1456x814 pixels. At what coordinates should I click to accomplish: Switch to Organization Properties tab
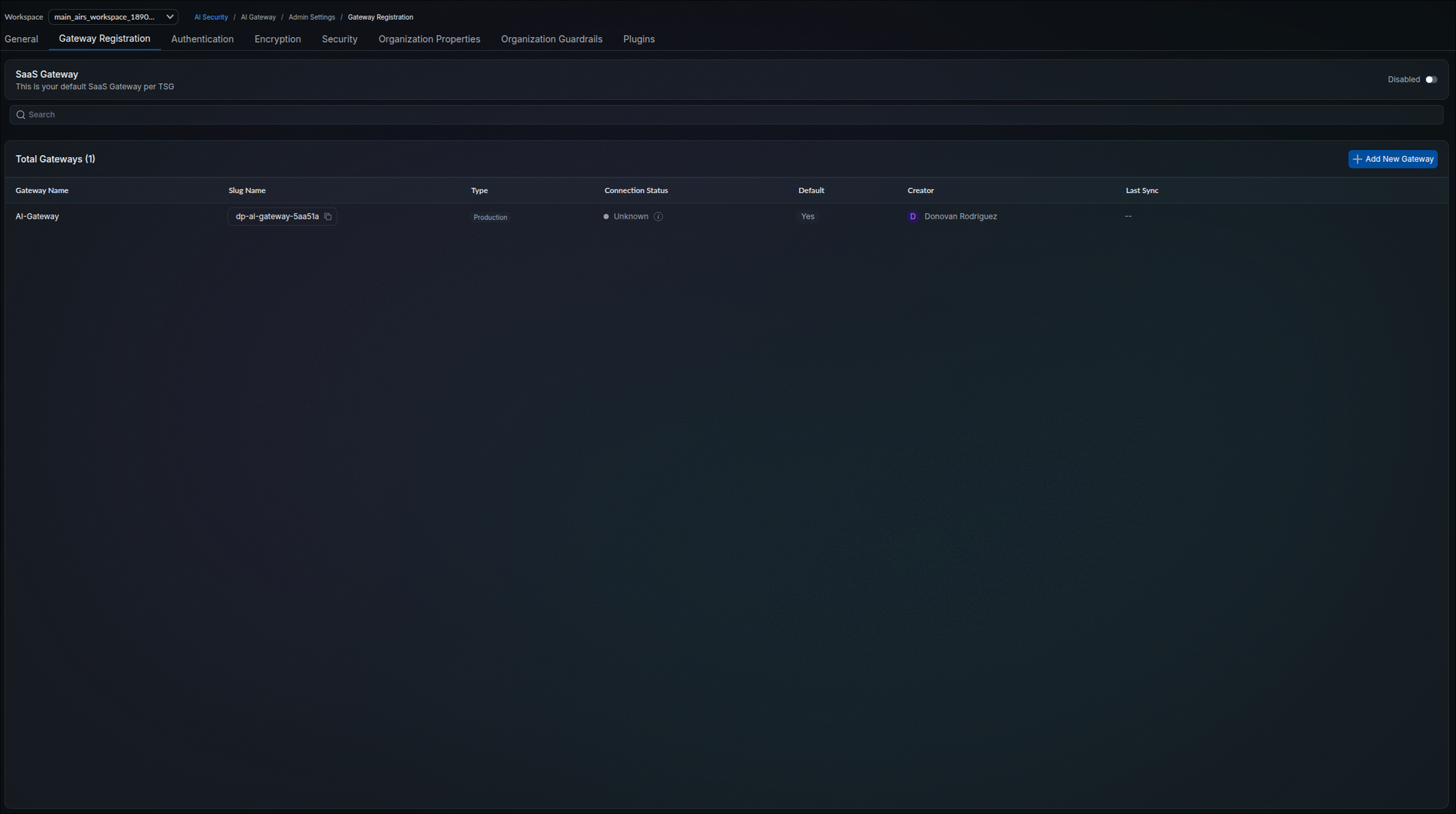(x=429, y=39)
